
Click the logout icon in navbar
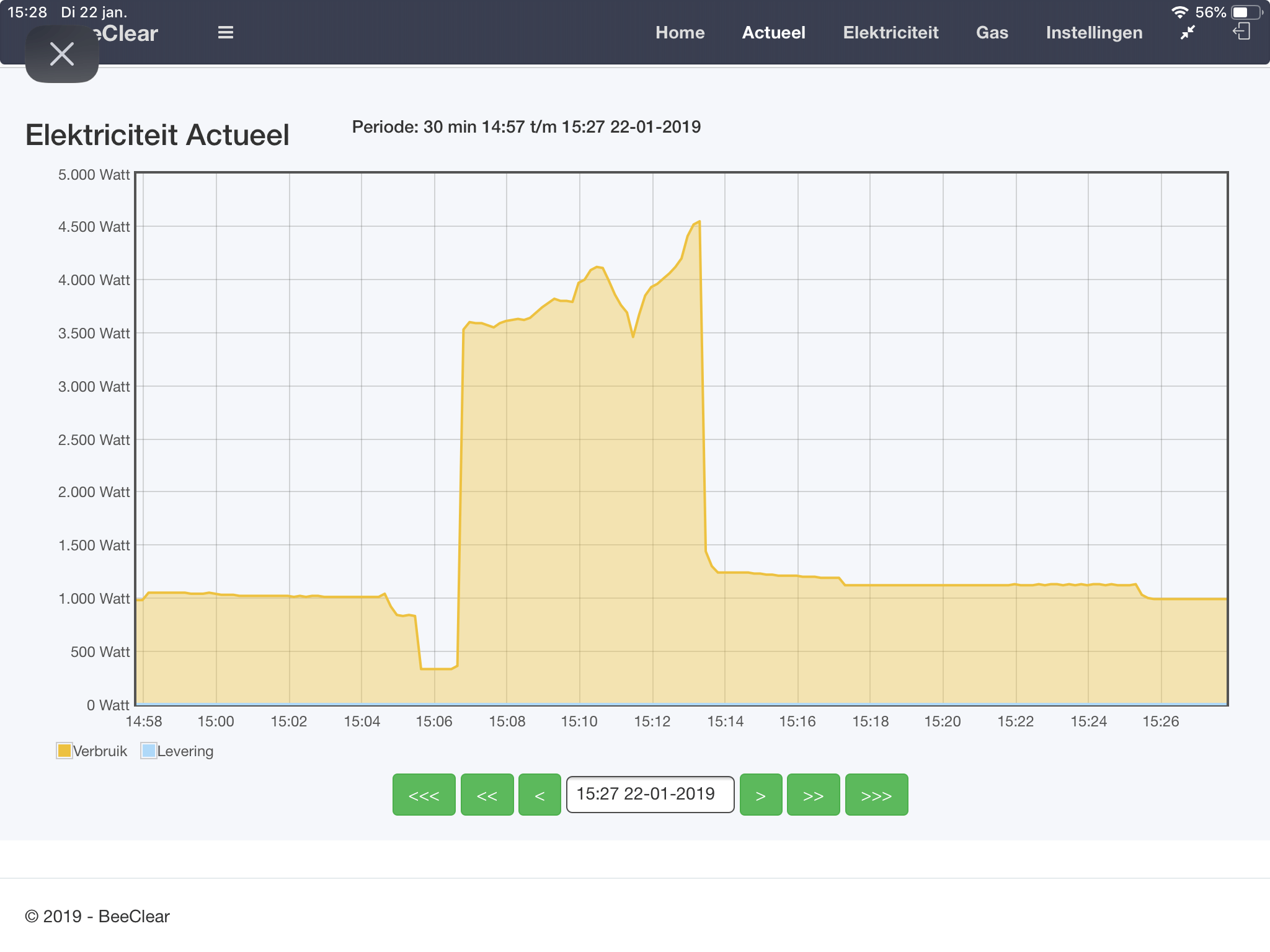click(1241, 32)
